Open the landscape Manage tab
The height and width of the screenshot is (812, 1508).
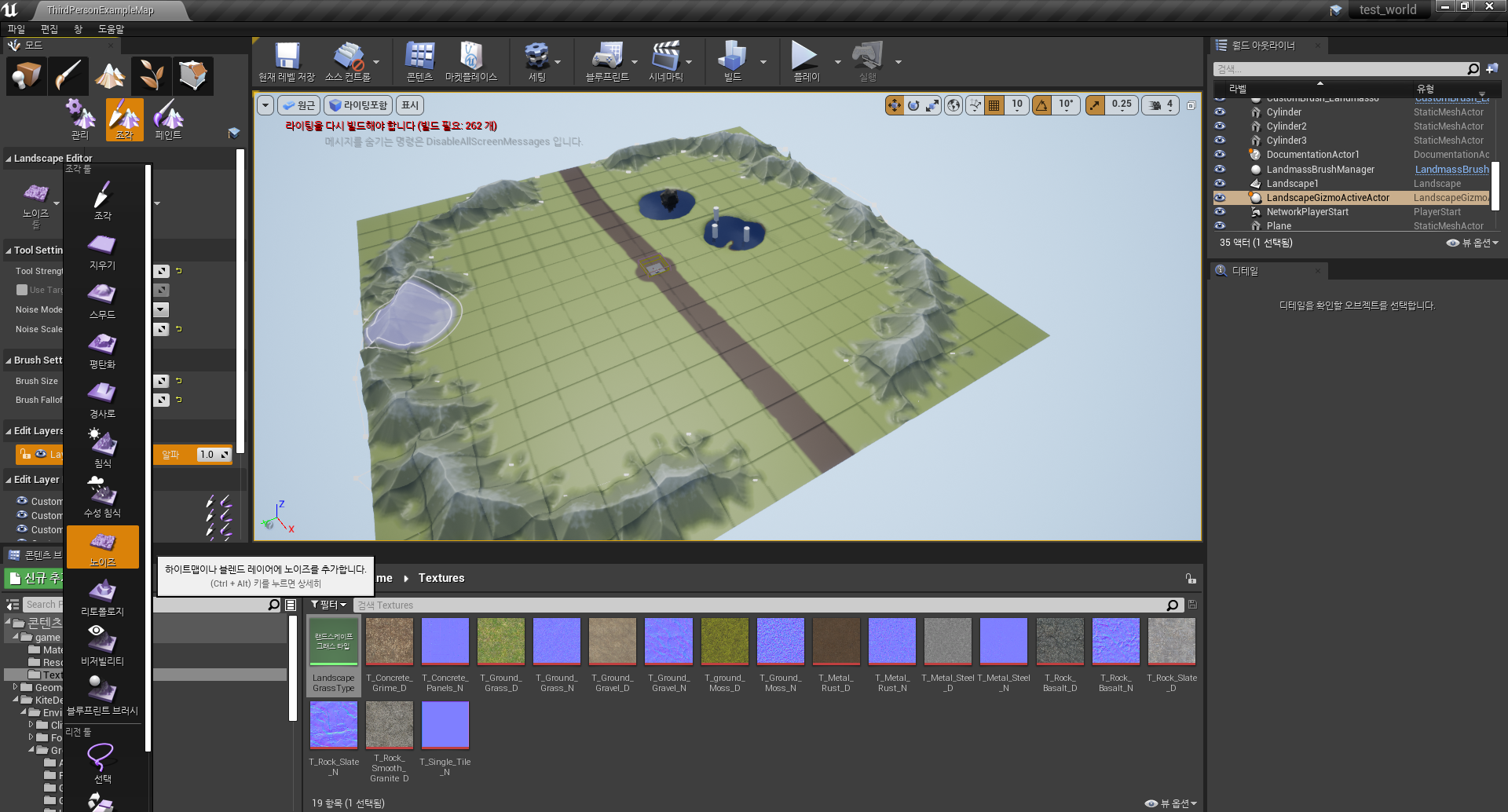(80, 119)
